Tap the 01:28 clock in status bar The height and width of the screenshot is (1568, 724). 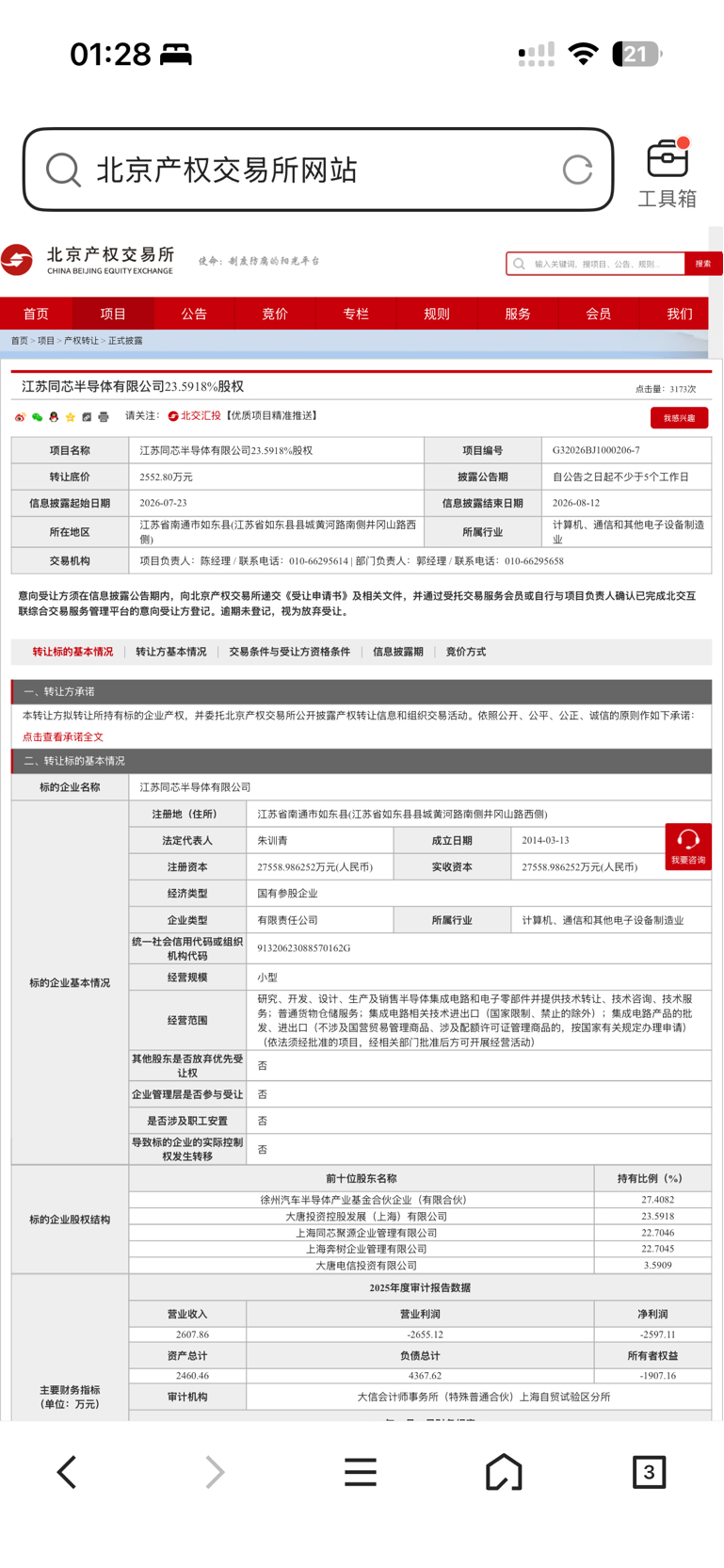click(110, 55)
